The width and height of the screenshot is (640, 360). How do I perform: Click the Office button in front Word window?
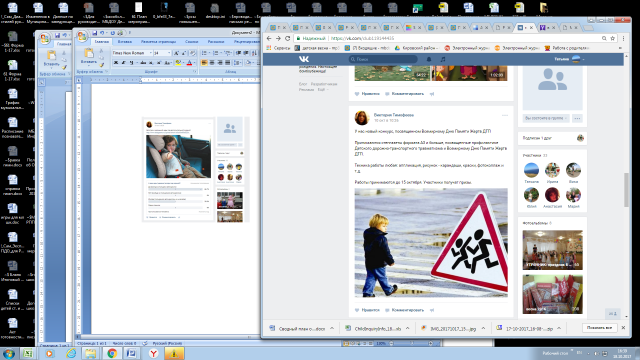pos(82,36)
